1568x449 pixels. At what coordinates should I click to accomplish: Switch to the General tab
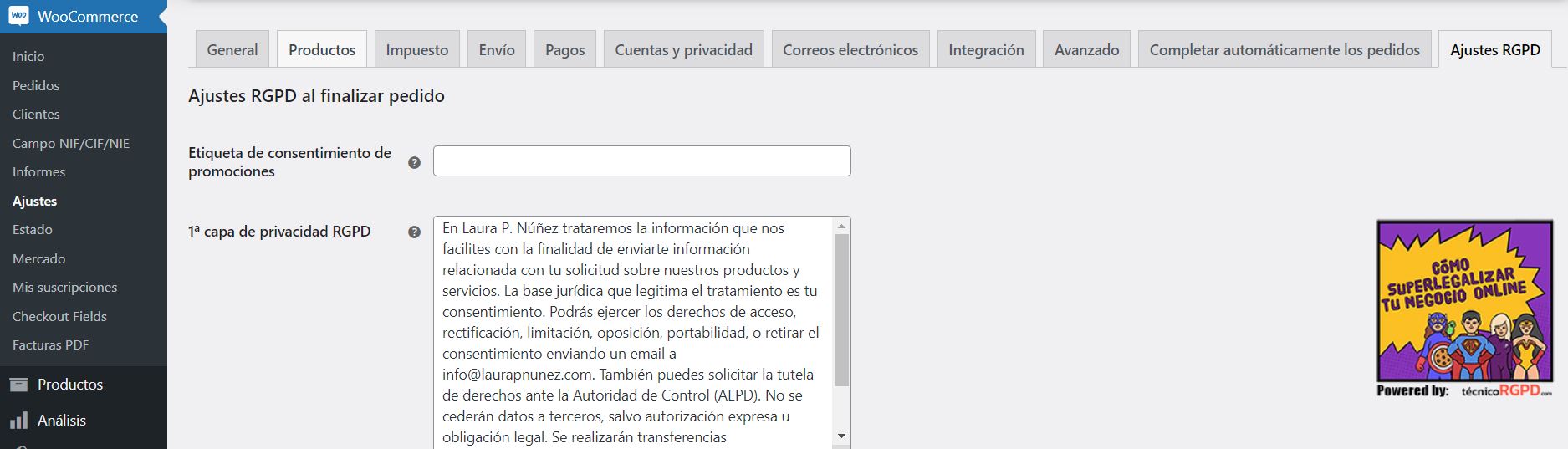point(232,49)
